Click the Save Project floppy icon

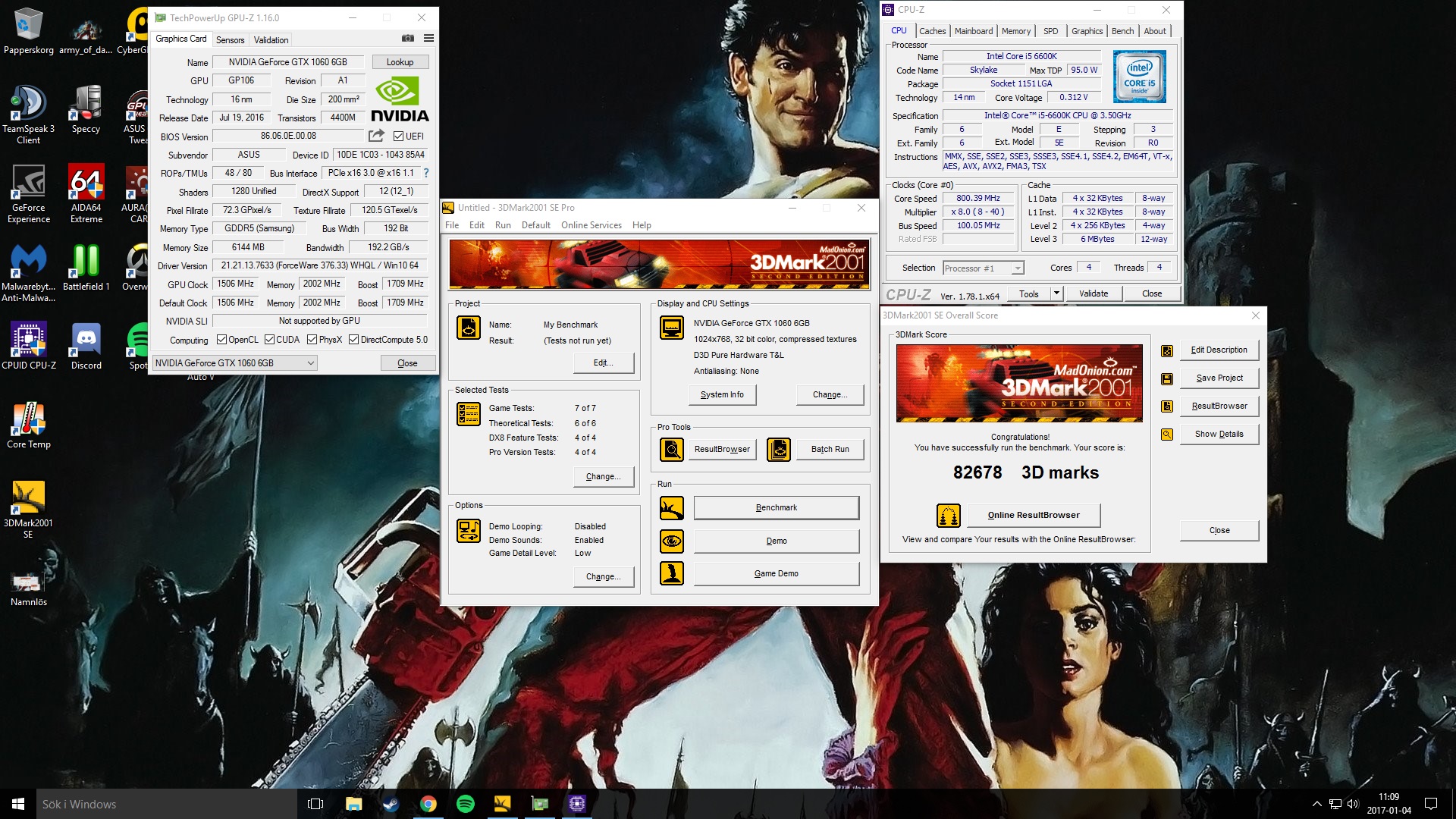click(1167, 378)
